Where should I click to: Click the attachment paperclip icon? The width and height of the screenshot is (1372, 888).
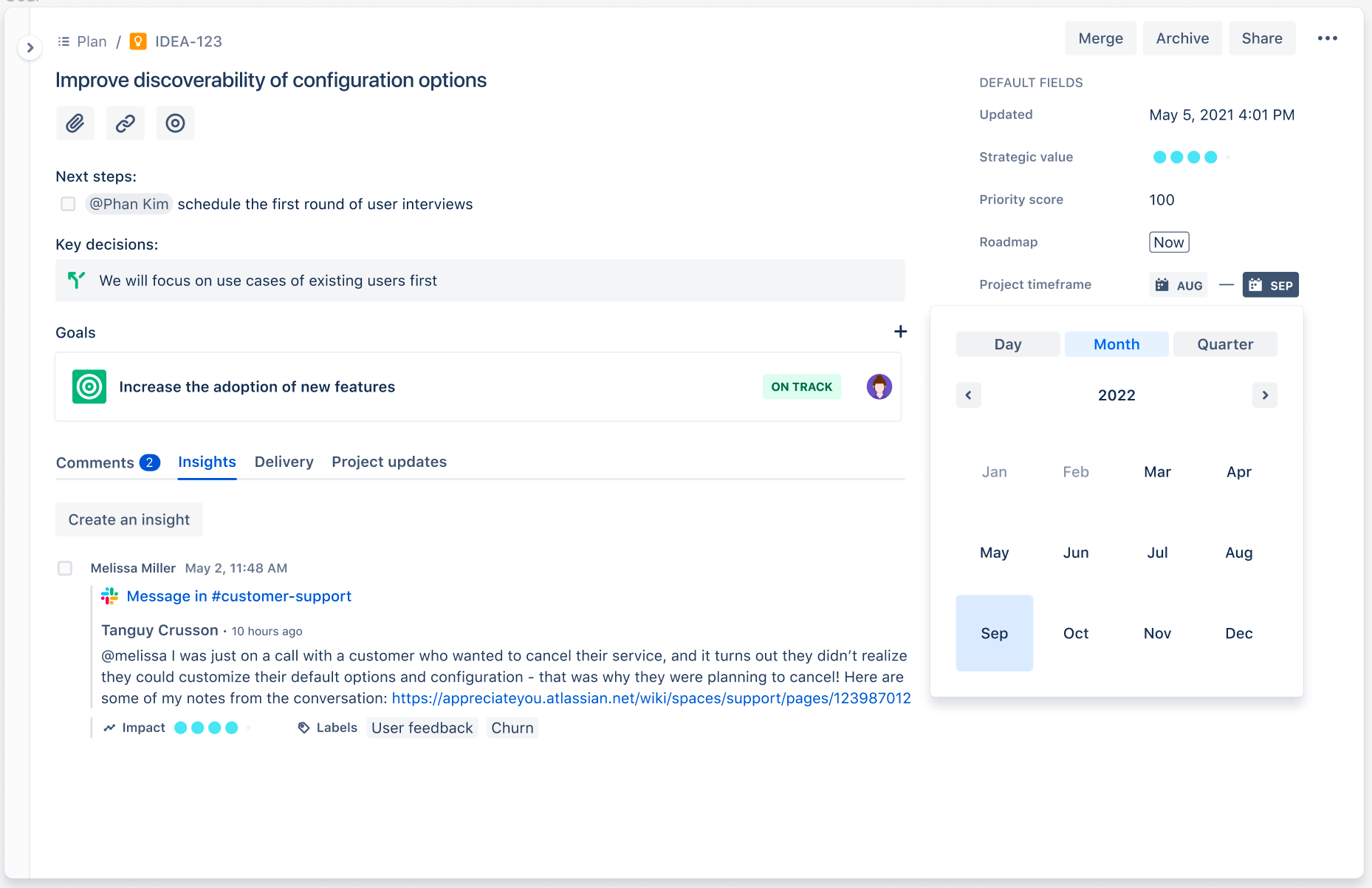coord(75,123)
